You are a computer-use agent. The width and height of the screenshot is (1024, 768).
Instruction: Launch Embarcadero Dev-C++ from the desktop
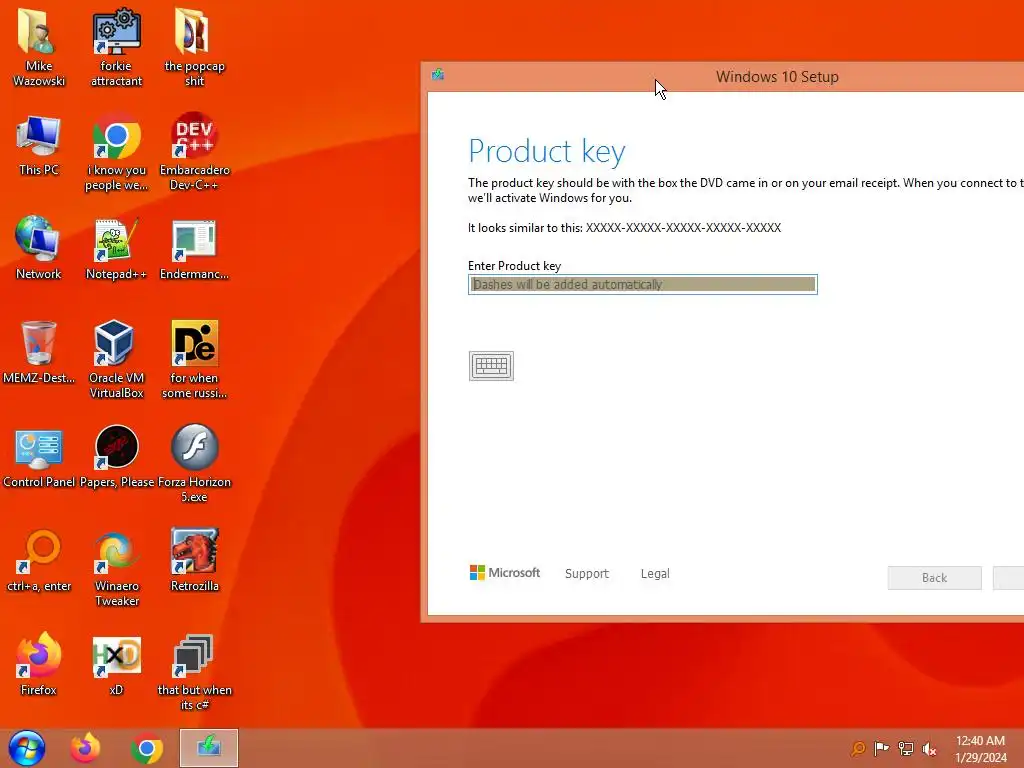[x=194, y=152]
